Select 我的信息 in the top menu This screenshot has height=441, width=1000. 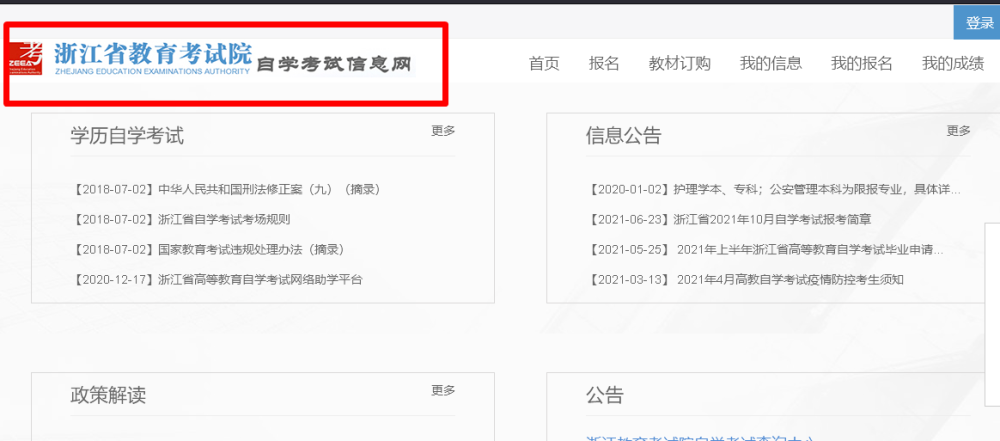click(x=770, y=63)
